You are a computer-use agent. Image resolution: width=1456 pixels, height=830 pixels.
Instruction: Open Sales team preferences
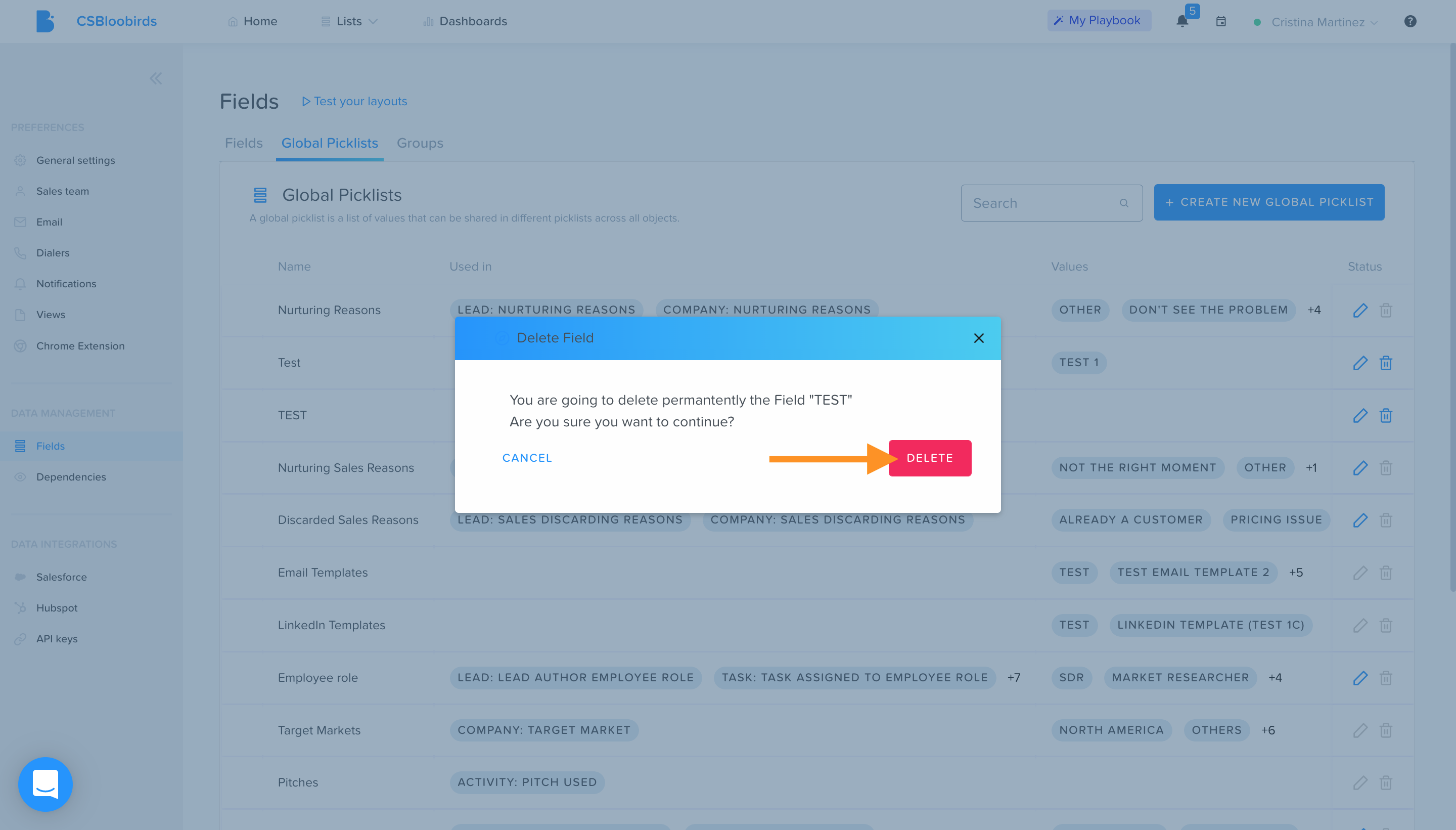63,191
